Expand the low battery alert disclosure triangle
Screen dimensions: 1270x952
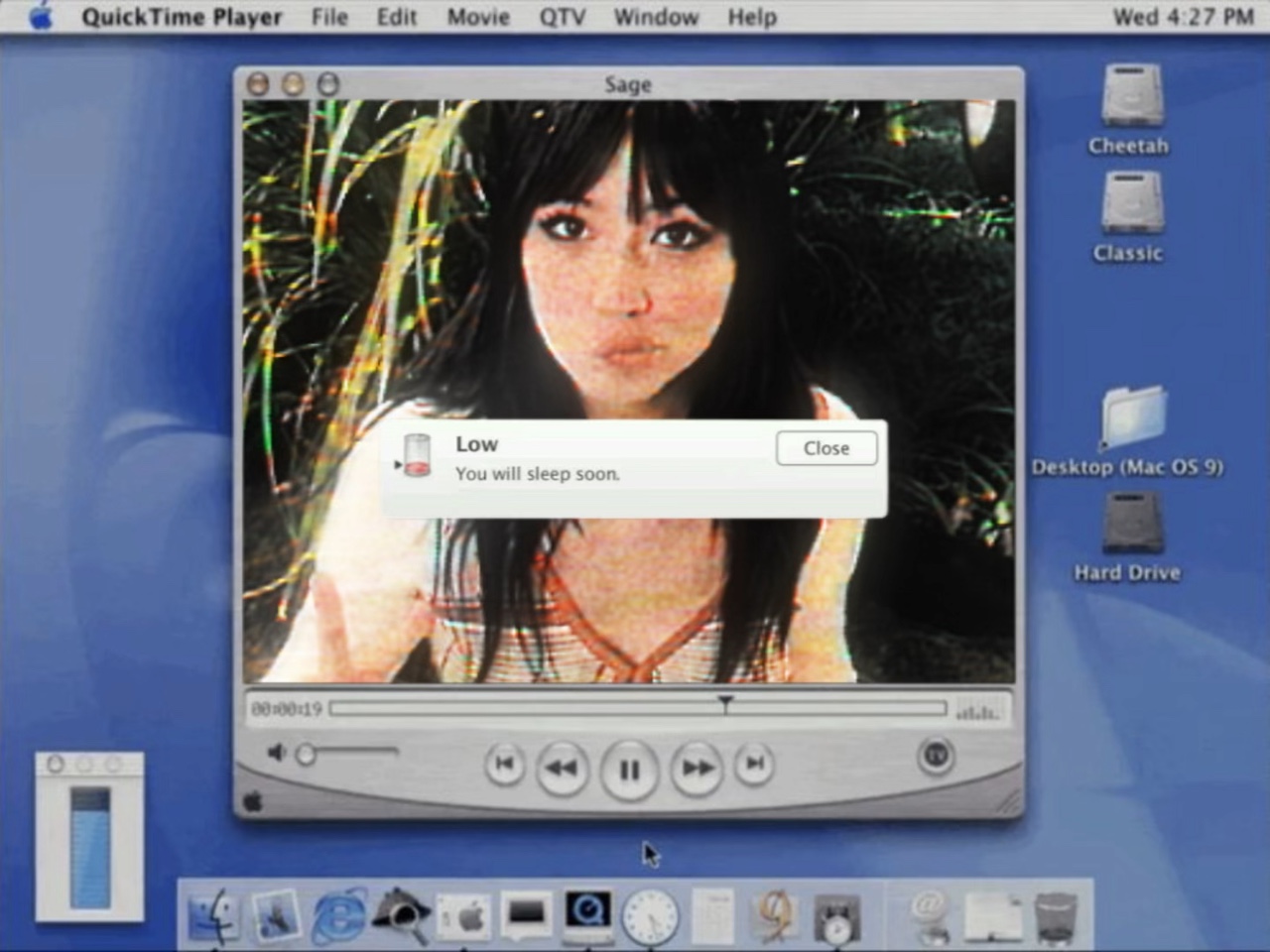(x=398, y=464)
